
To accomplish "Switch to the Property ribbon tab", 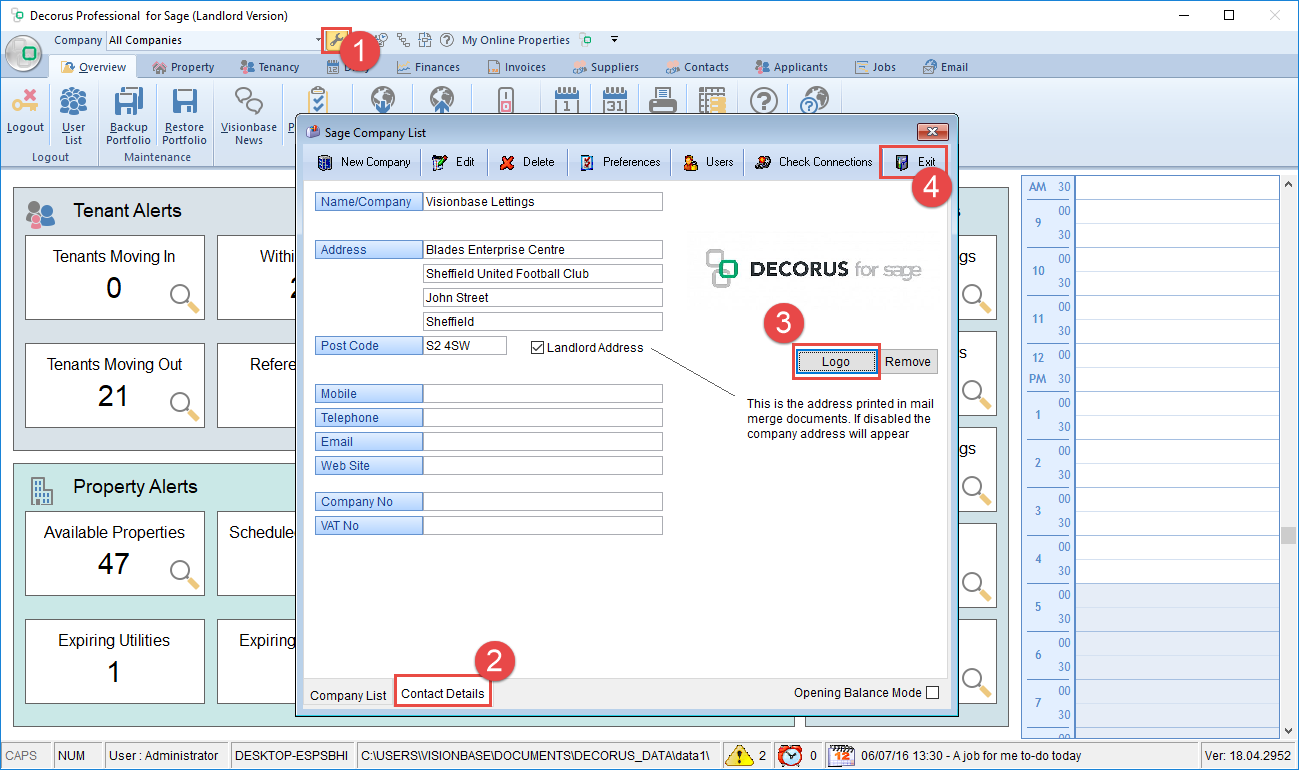I will (x=184, y=67).
